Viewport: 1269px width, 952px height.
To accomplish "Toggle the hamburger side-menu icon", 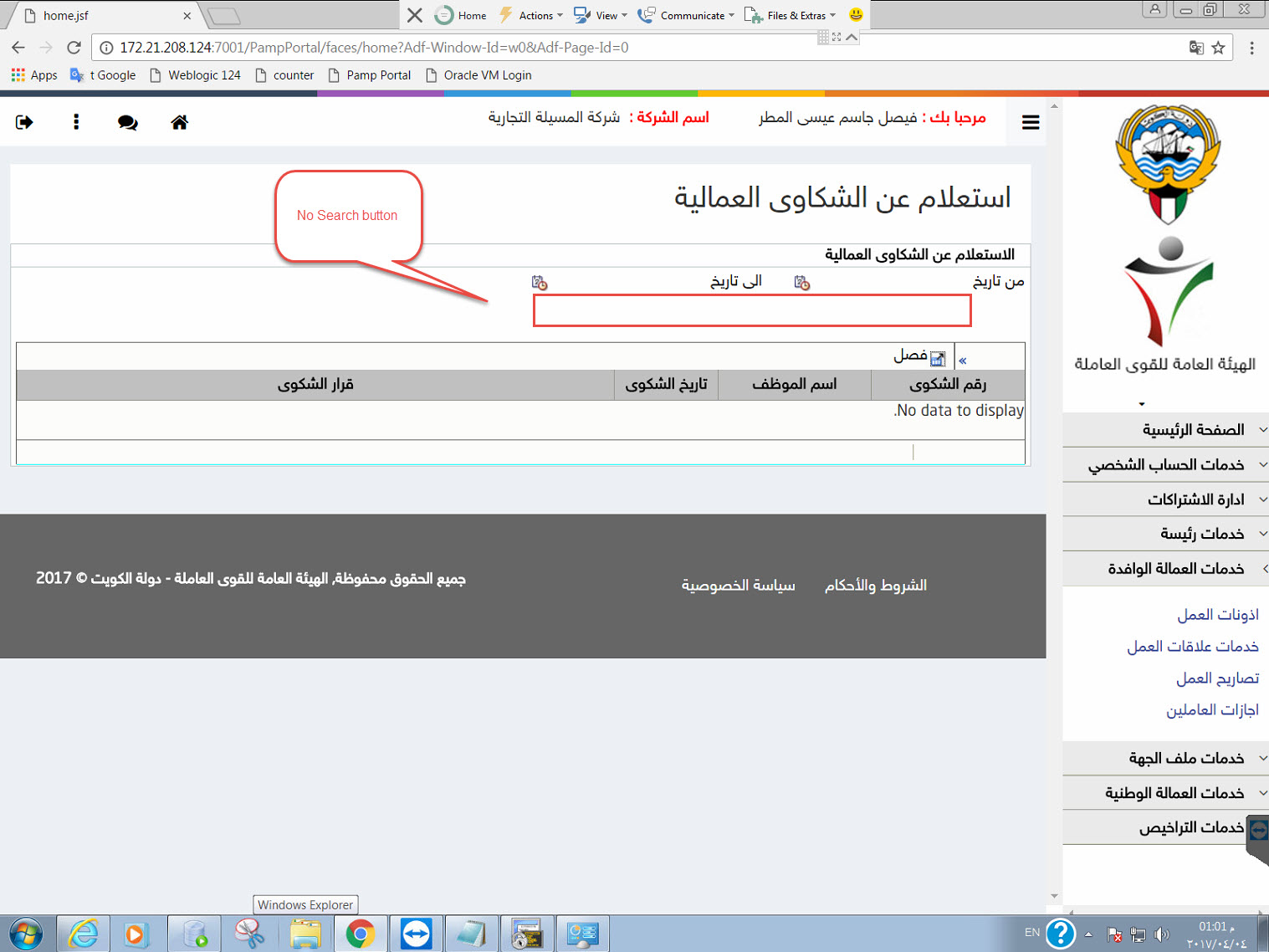I will pyautogui.click(x=1031, y=122).
